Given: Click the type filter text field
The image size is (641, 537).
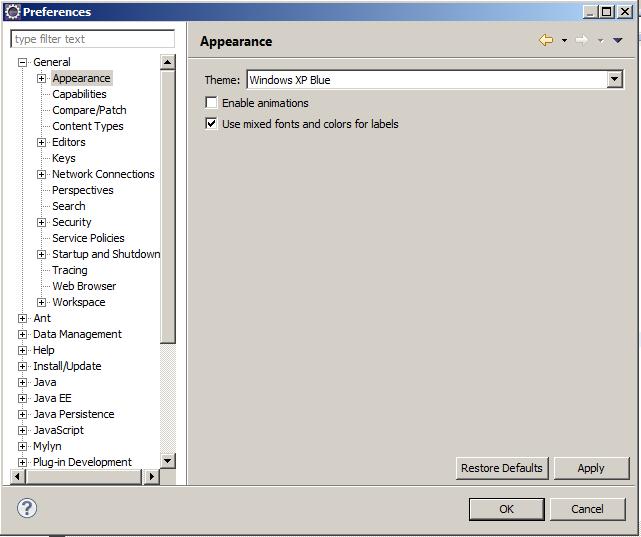Looking at the screenshot, I should (x=92, y=39).
